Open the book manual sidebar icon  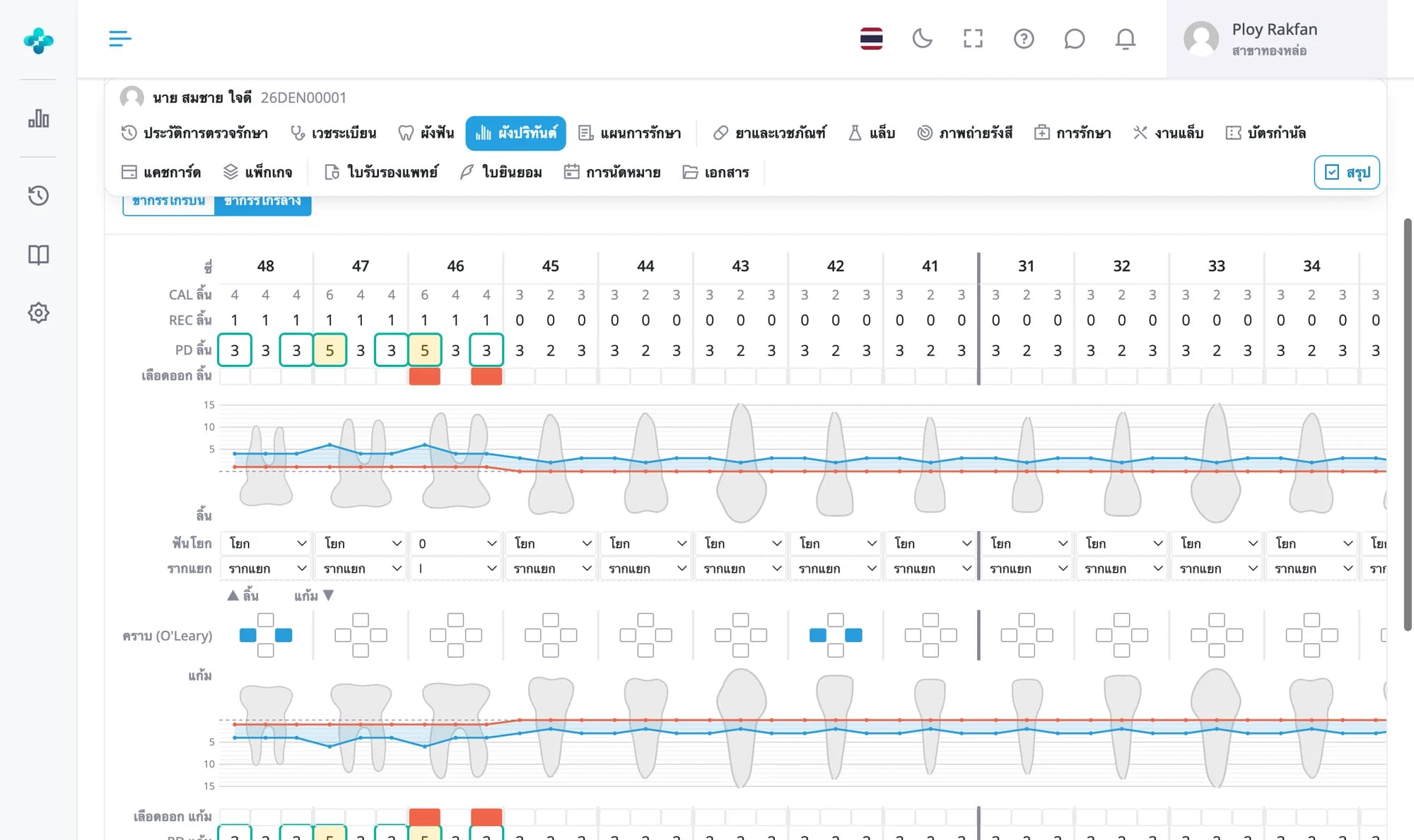(x=38, y=255)
